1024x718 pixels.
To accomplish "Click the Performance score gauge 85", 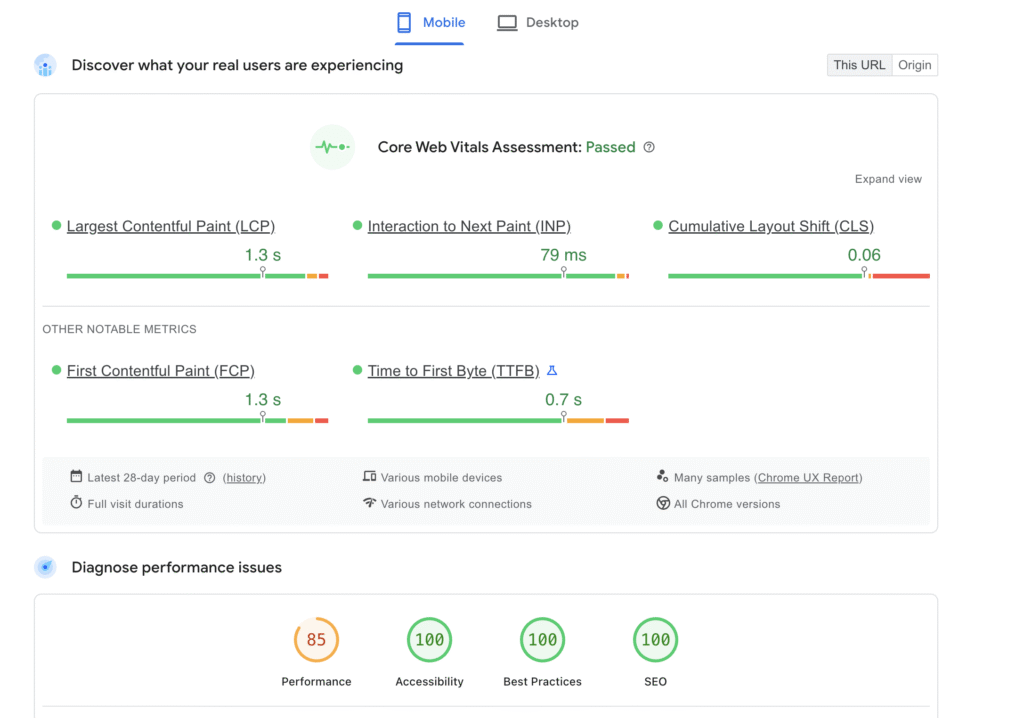I will click(316, 640).
